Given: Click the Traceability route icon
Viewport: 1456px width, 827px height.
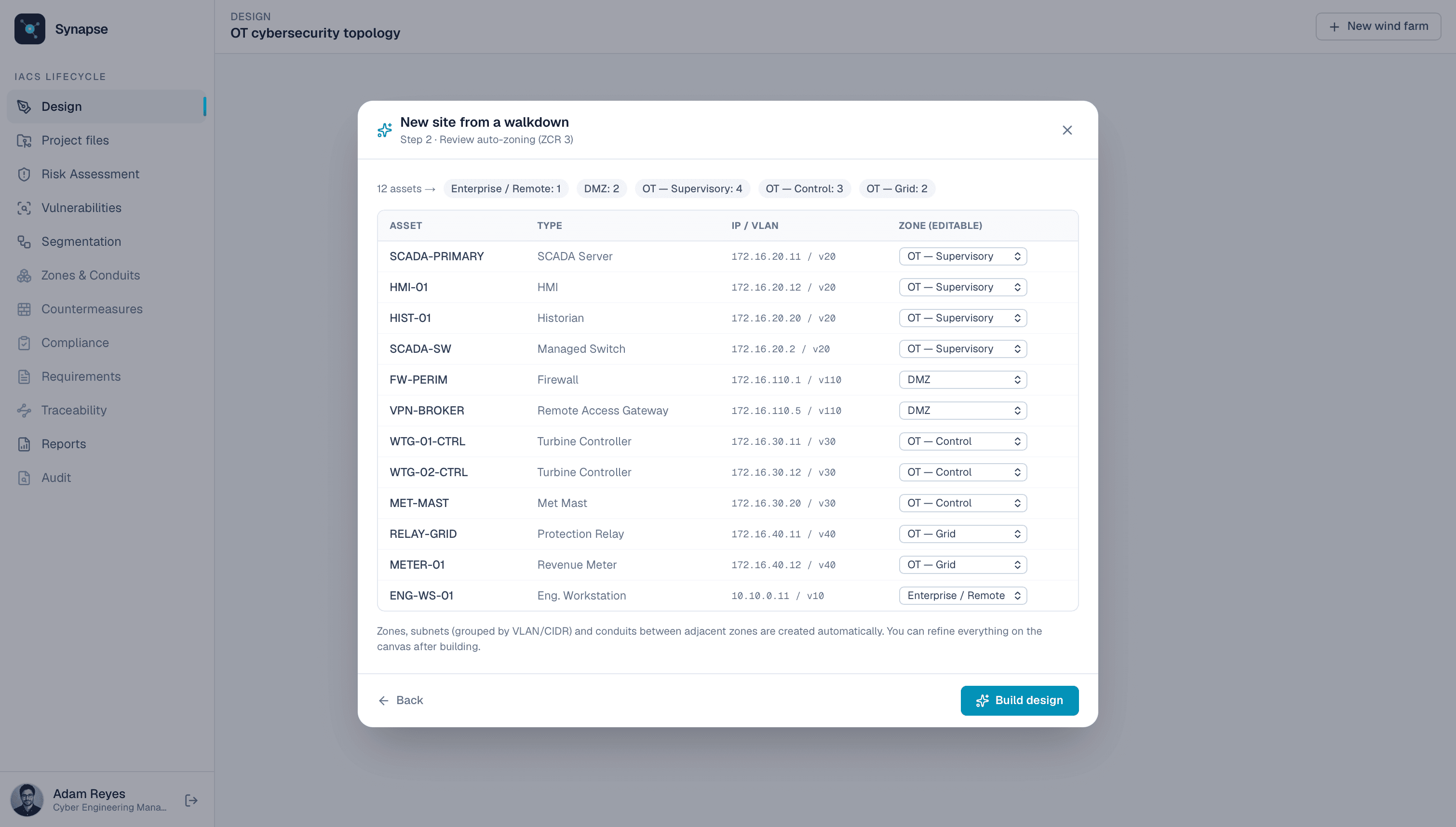Looking at the screenshot, I should (24, 410).
